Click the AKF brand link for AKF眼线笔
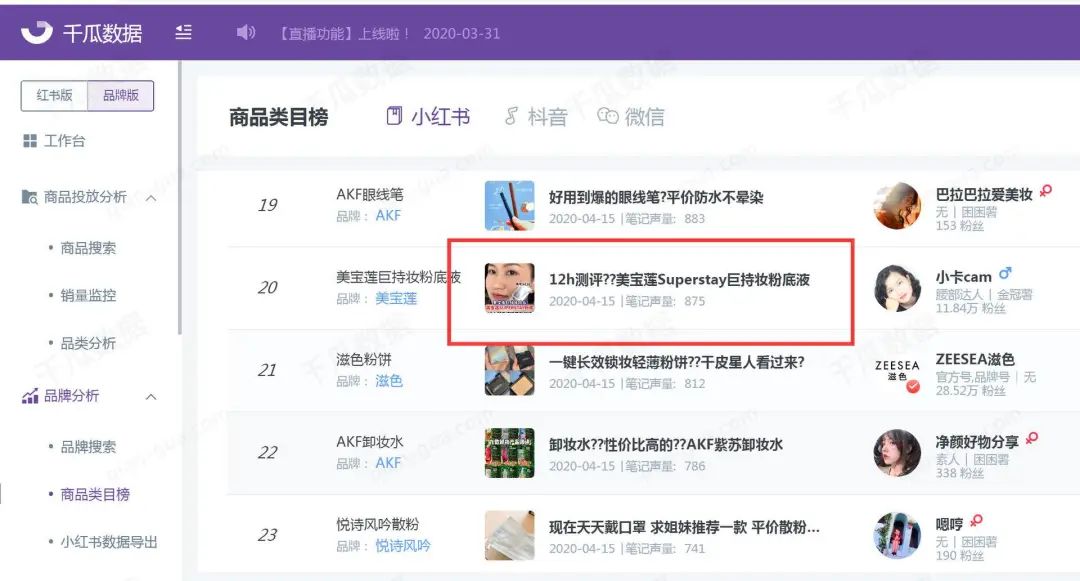Image resolution: width=1080 pixels, height=581 pixels. pyautogui.click(x=388, y=215)
